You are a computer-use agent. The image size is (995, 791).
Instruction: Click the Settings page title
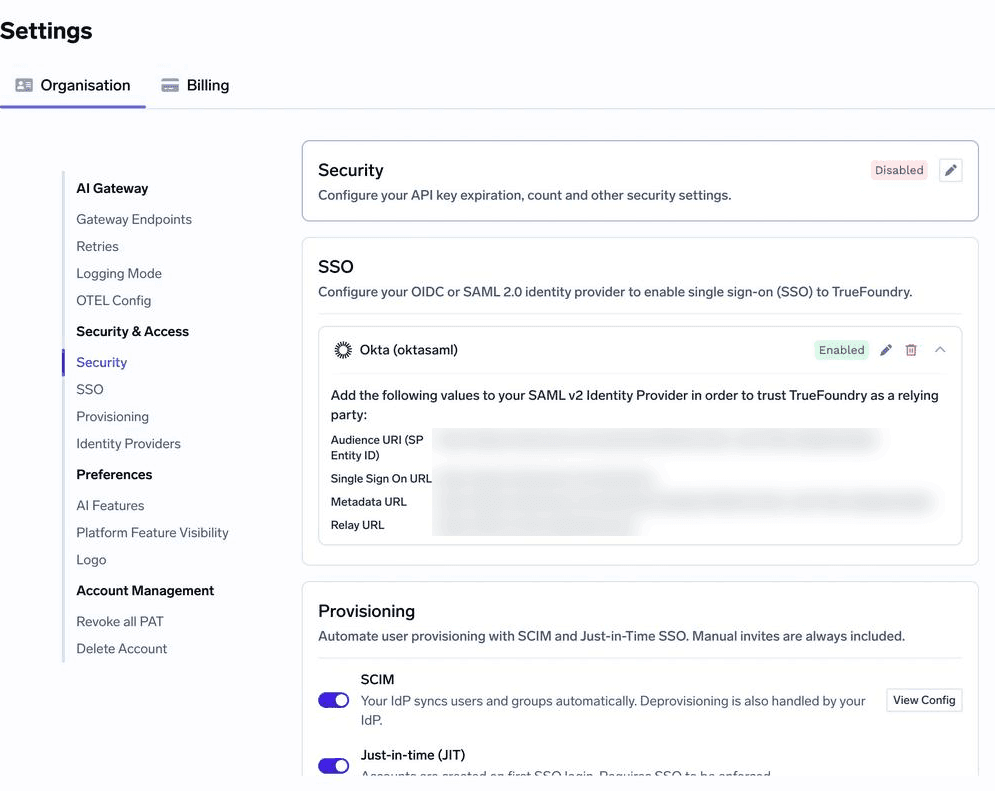(x=46, y=30)
